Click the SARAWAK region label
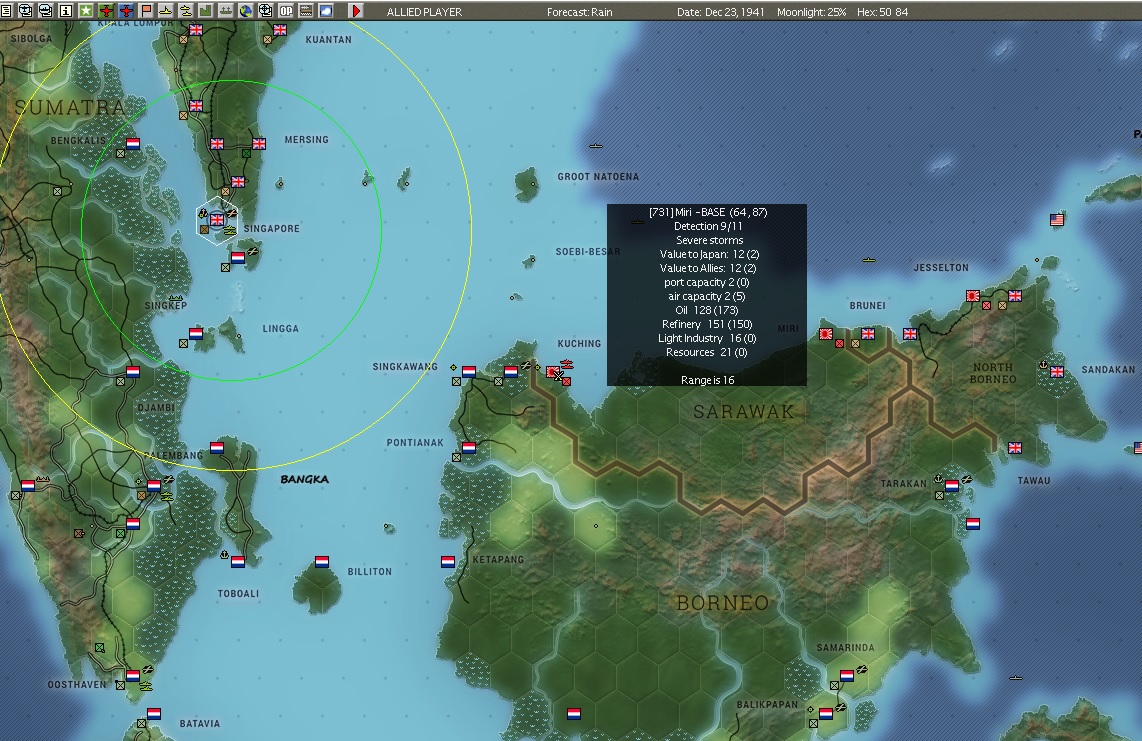Viewport: 1142px width, 741px height. (743, 412)
